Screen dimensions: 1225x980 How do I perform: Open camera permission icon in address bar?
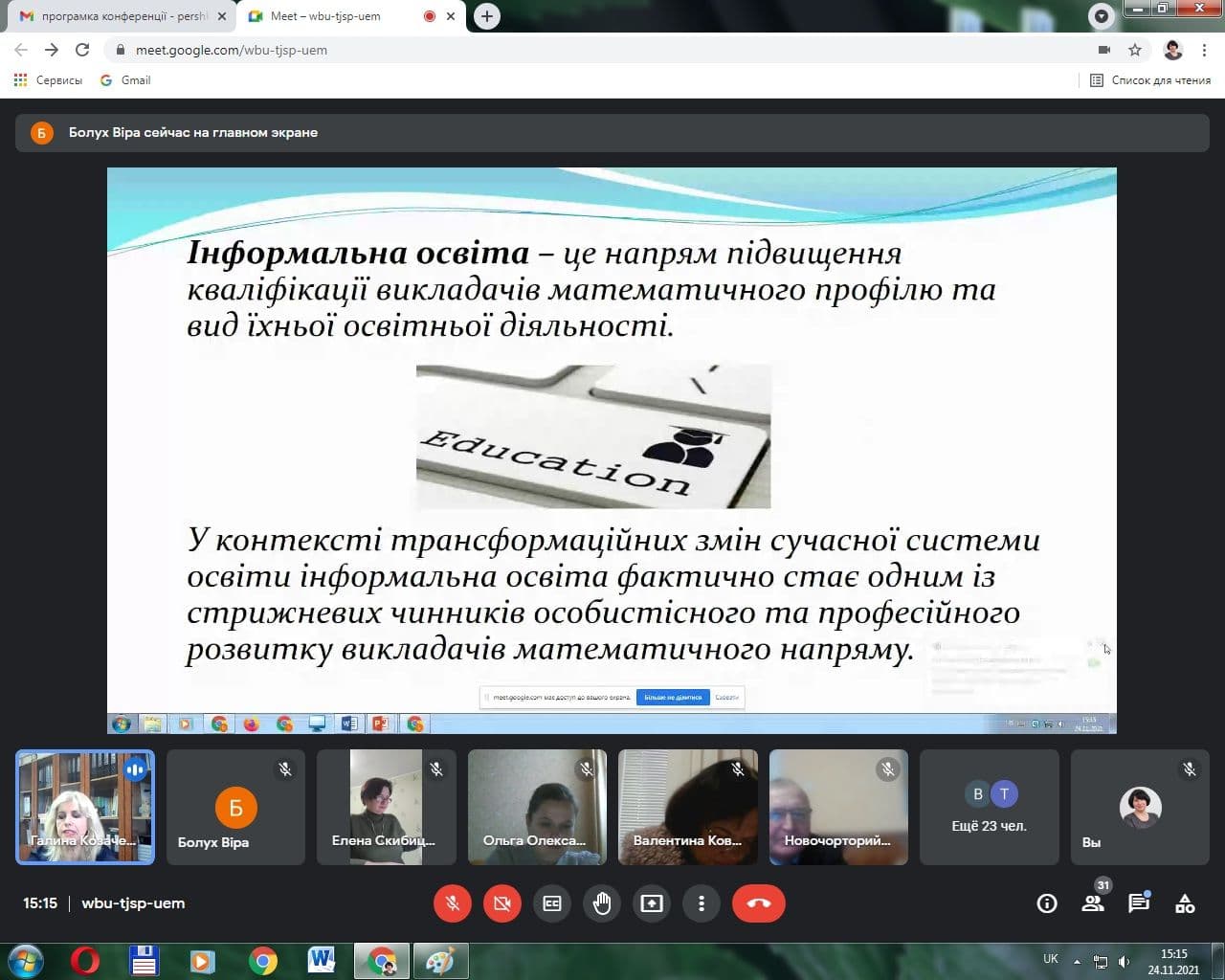[1104, 50]
